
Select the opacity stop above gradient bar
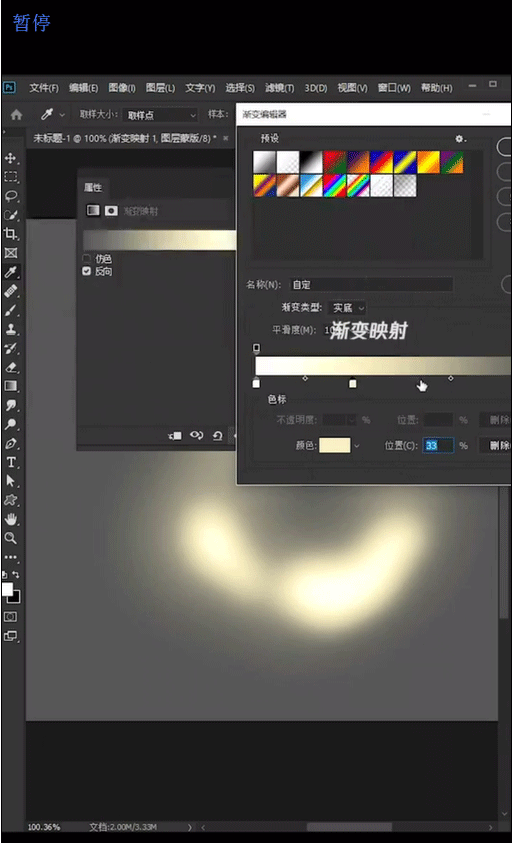[x=257, y=348]
